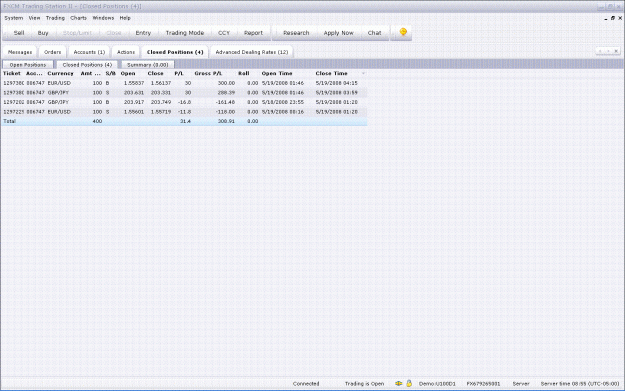Switch to the Orders tab
The width and height of the screenshot is (625, 391).
pyautogui.click(x=53, y=52)
